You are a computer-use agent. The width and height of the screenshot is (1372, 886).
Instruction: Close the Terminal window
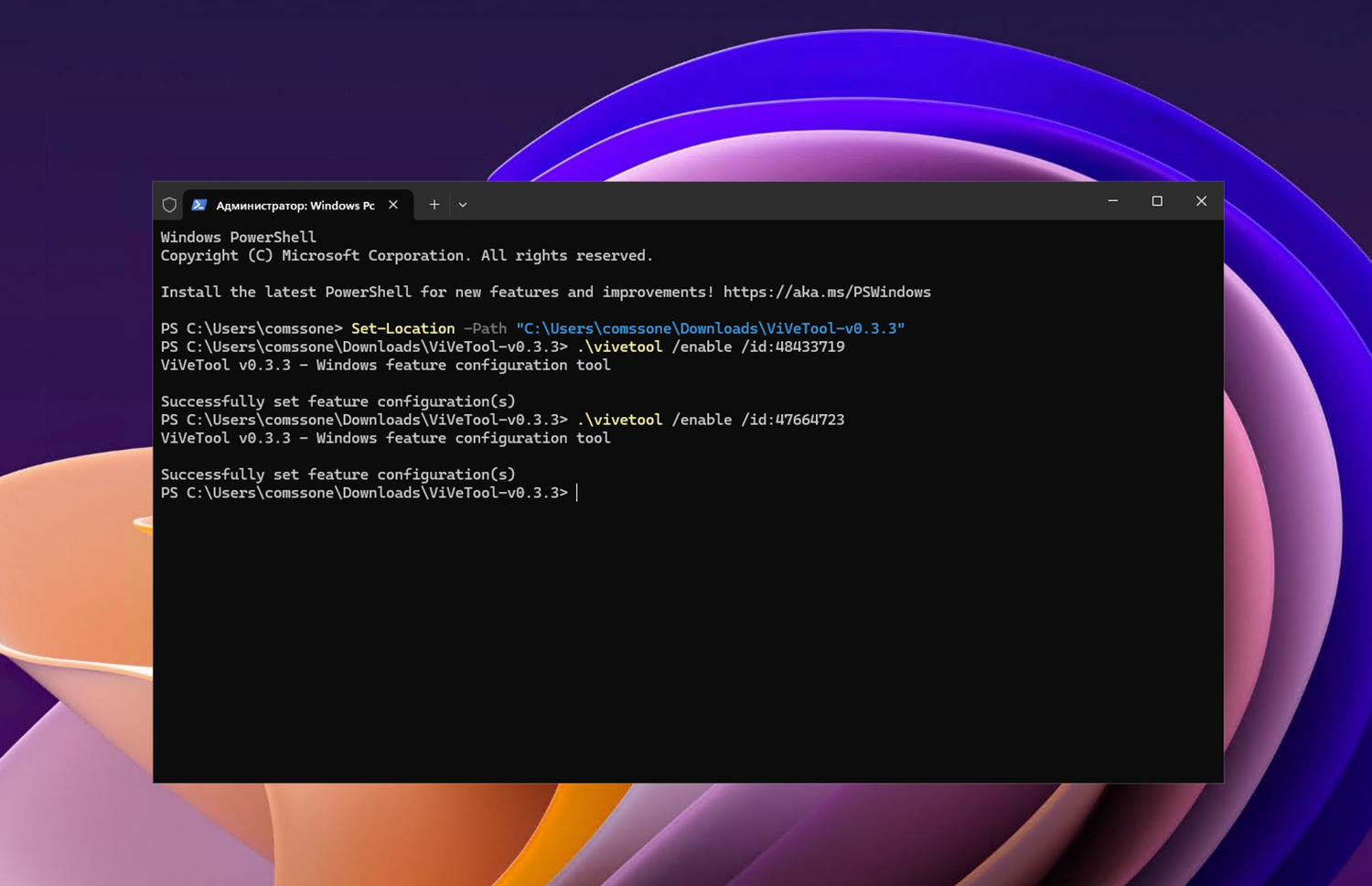pyautogui.click(x=1201, y=201)
